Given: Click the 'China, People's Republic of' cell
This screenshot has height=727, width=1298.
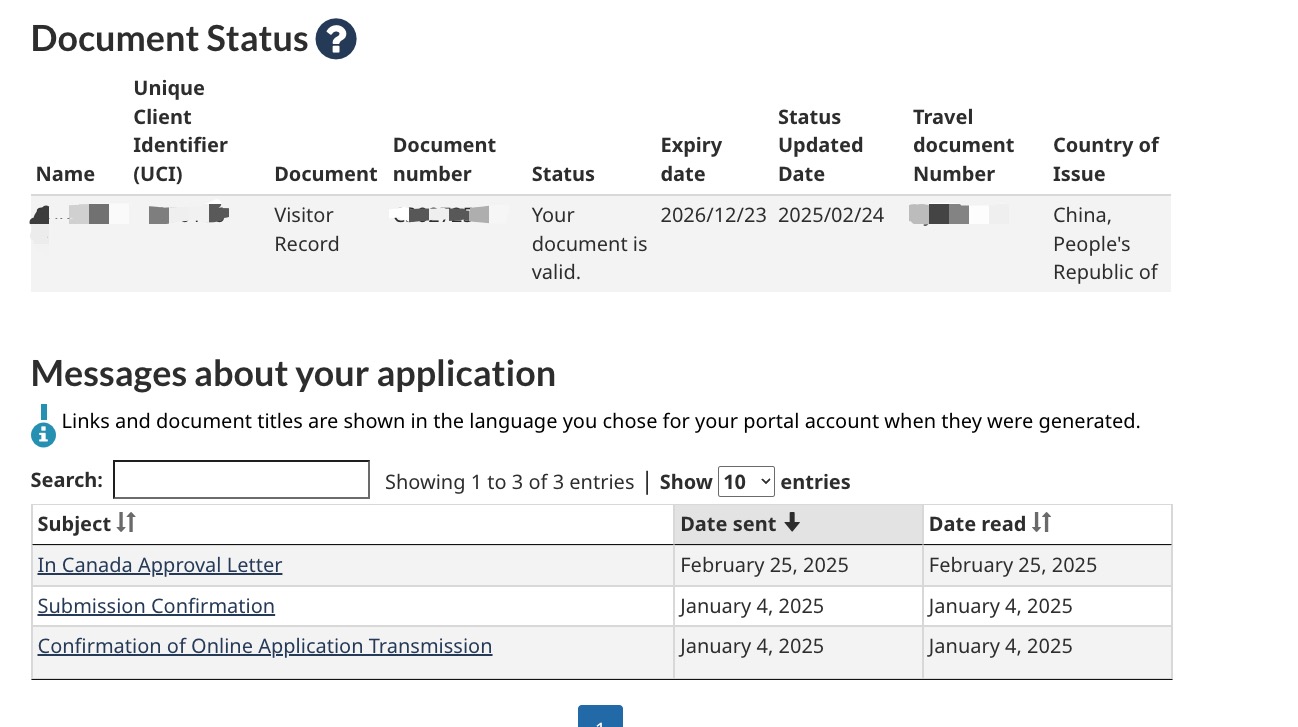Looking at the screenshot, I should pos(1105,244).
